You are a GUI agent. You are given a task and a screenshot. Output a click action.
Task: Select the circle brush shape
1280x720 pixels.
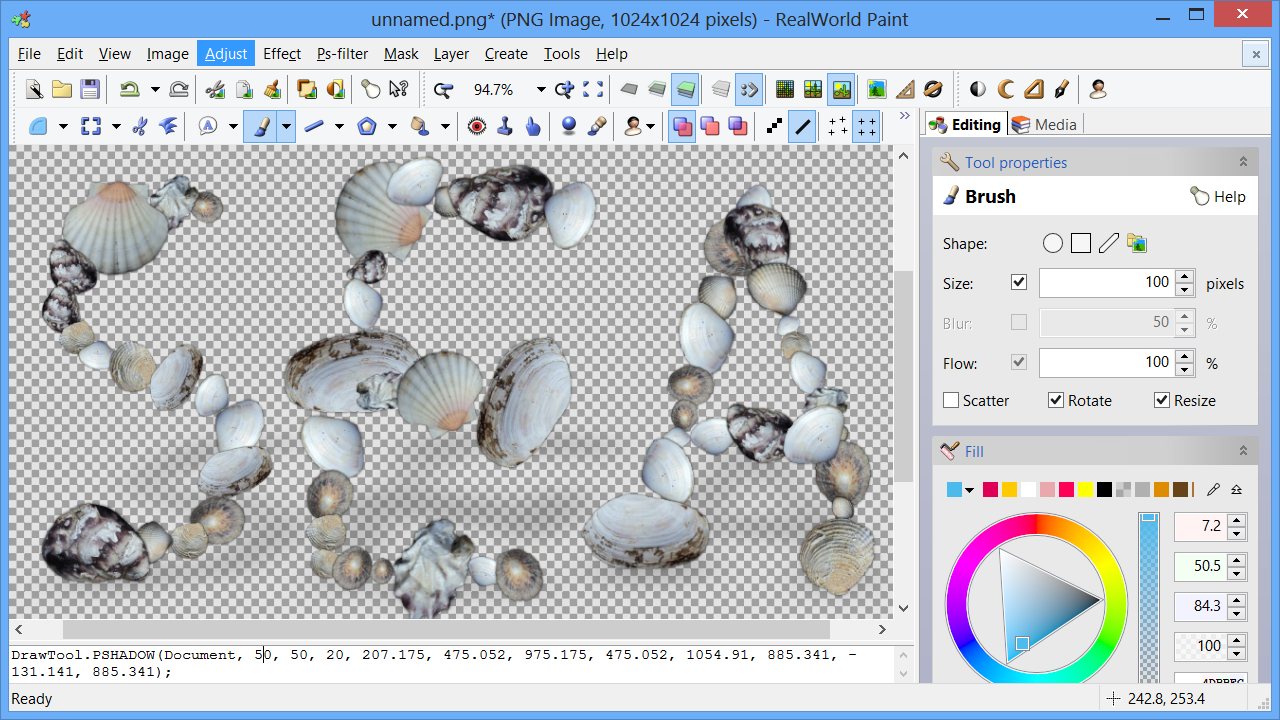pos(1052,243)
